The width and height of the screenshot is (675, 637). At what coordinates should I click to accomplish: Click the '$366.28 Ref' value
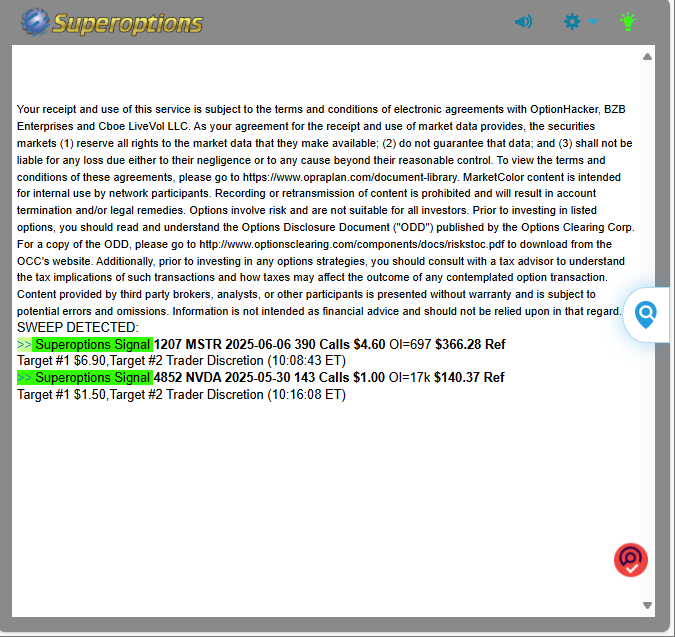coord(470,344)
